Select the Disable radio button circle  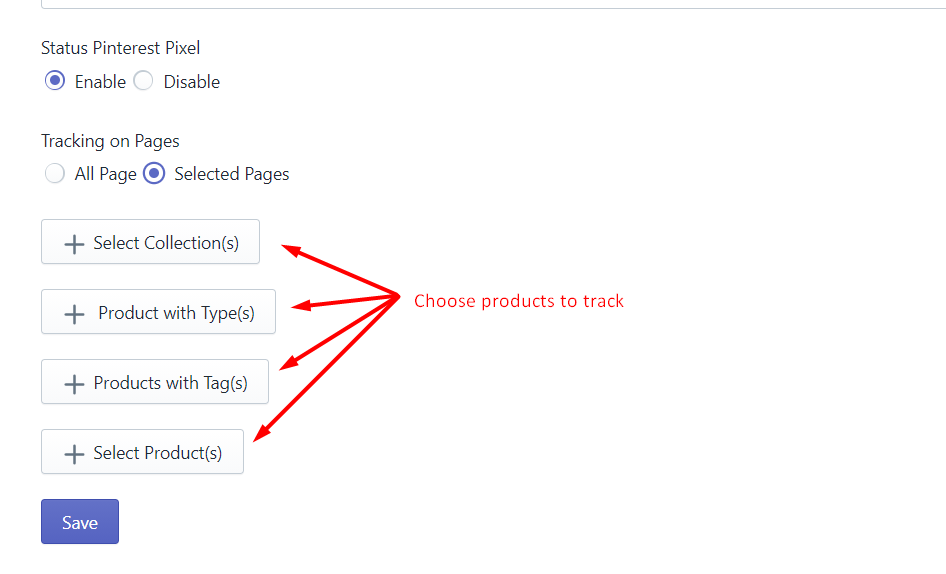144,81
